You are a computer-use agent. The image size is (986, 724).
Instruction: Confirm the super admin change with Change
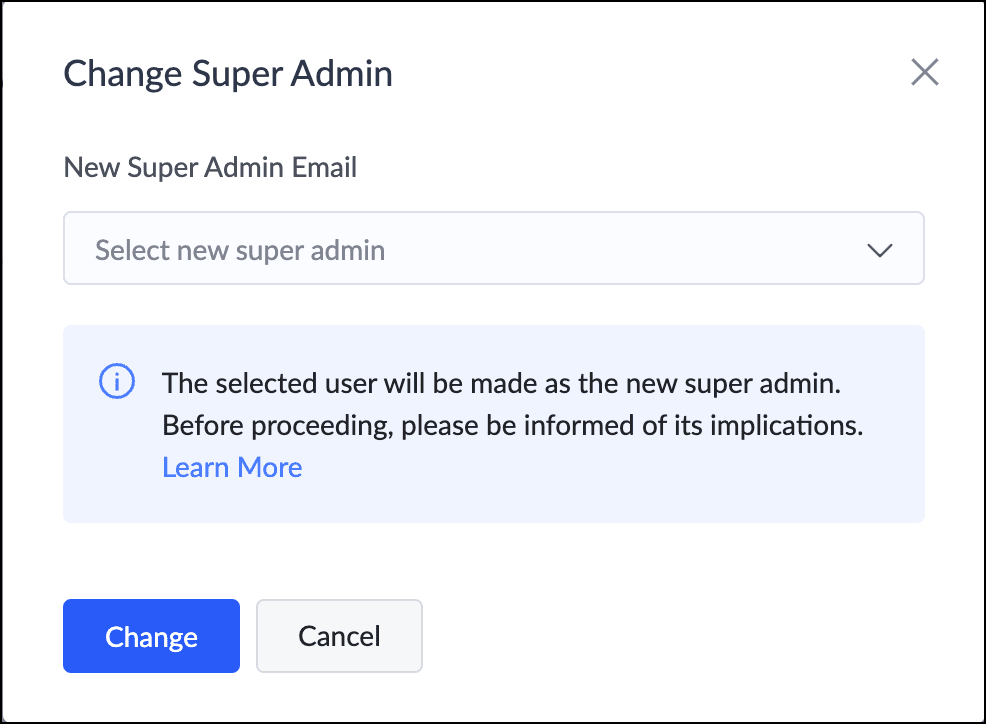coord(151,636)
